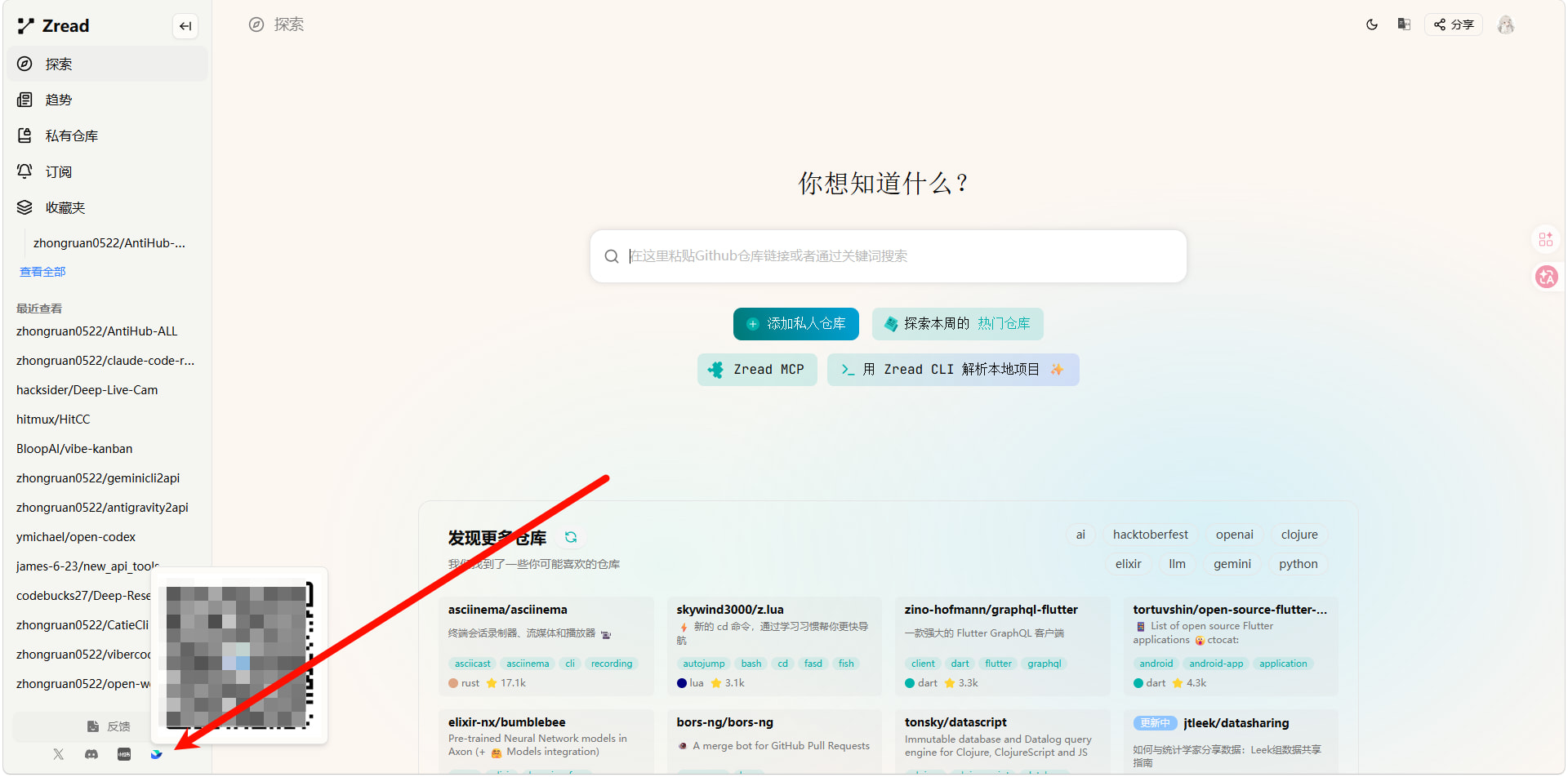The image size is (1568, 777).
Task: Select the clojure topic tag
Action: [1299, 535]
